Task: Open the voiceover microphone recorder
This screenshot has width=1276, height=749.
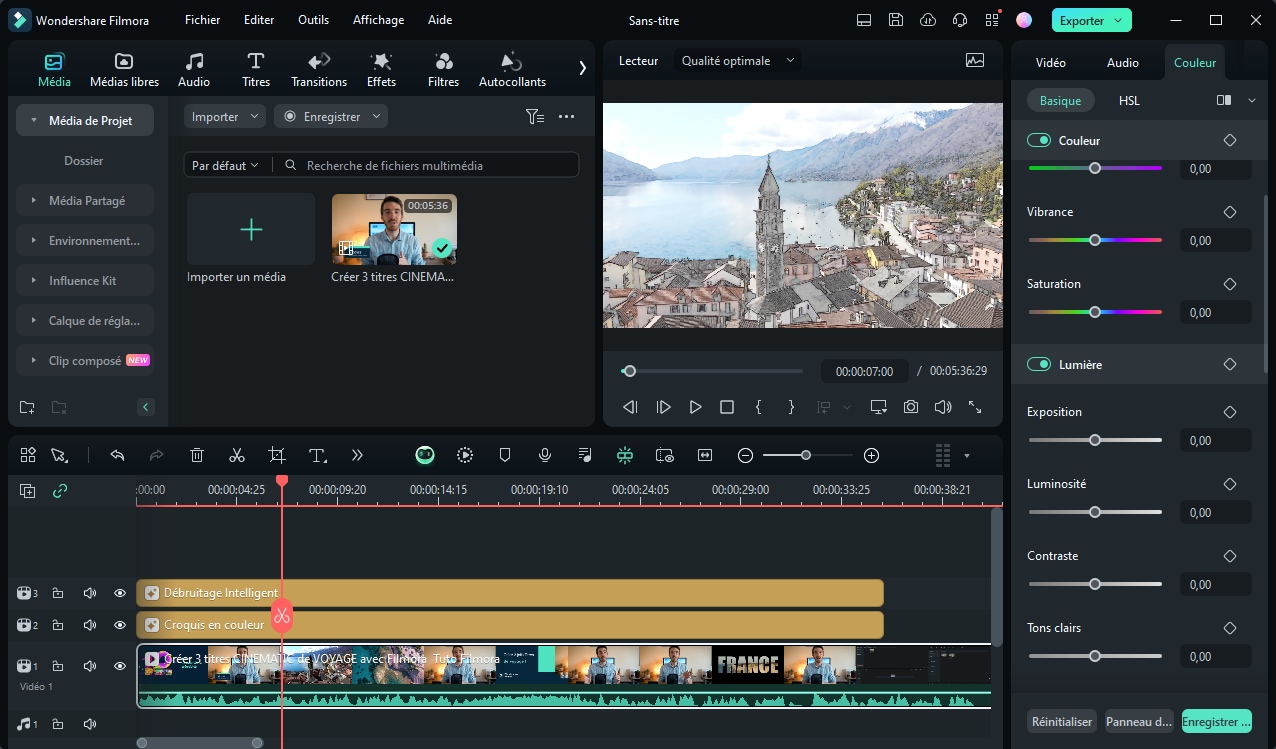Action: point(545,455)
